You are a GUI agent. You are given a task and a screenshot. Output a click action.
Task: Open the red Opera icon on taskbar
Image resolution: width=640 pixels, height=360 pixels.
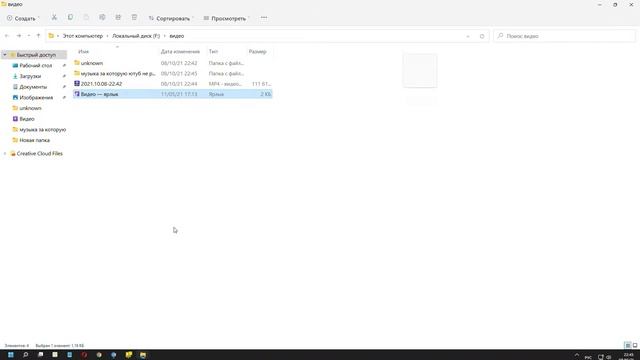pyautogui.click(x=84, y=355)
